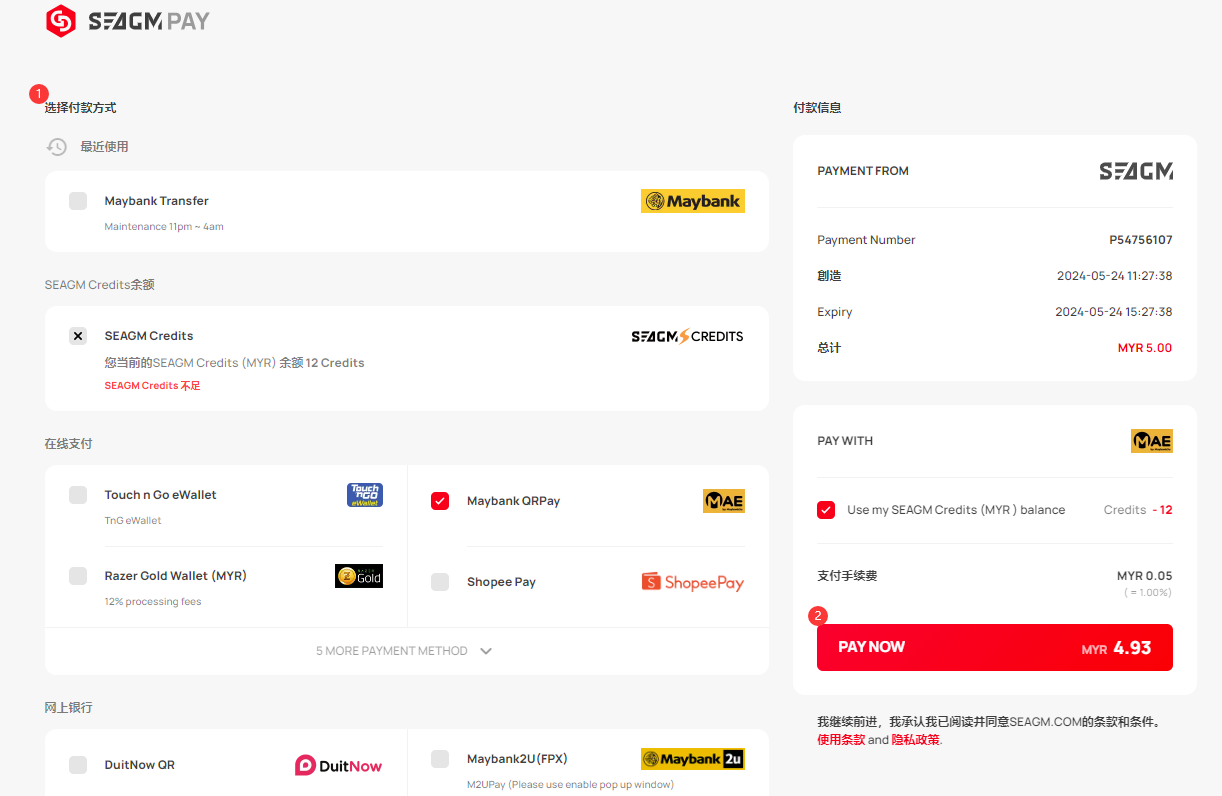Click the Maintenance 11pm ~ 4am note
This screenshot has width=1222, height=796.
164,227
